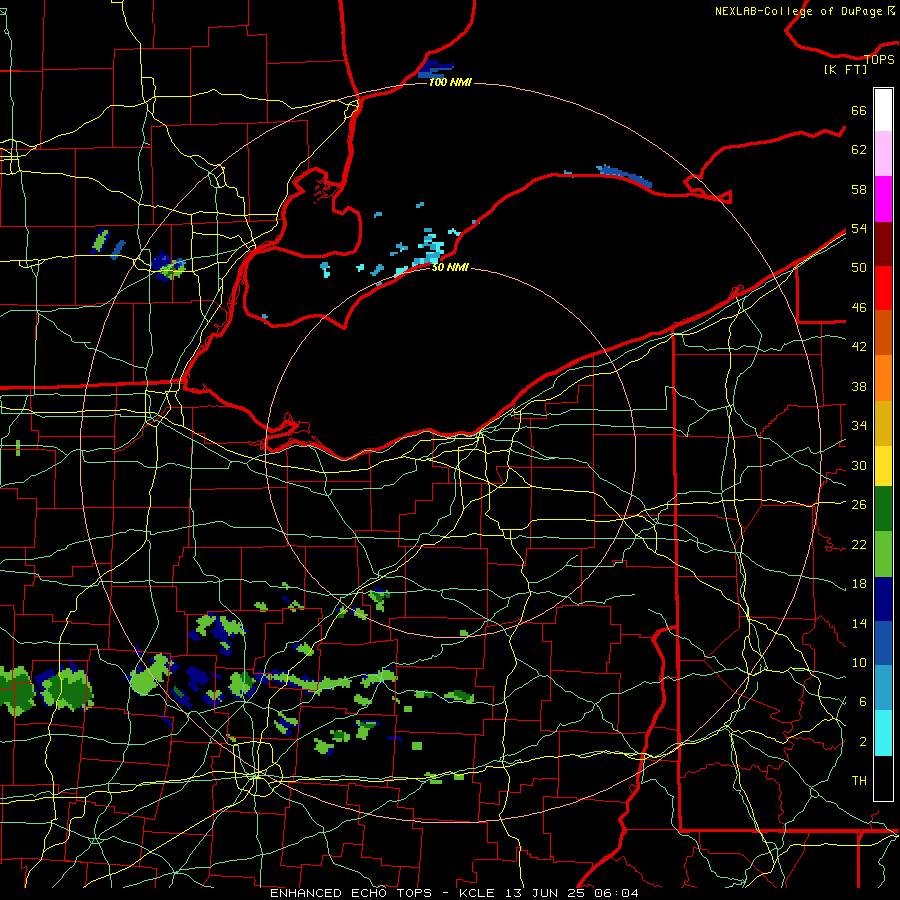Click the dark green legend swatch
Screen dimensions: 900x900
(x=883, y=509)
